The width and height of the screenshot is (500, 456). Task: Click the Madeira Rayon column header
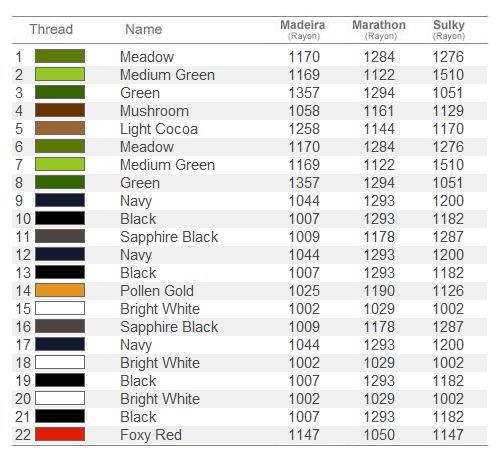pyautogui.click(x=303, y=30)
